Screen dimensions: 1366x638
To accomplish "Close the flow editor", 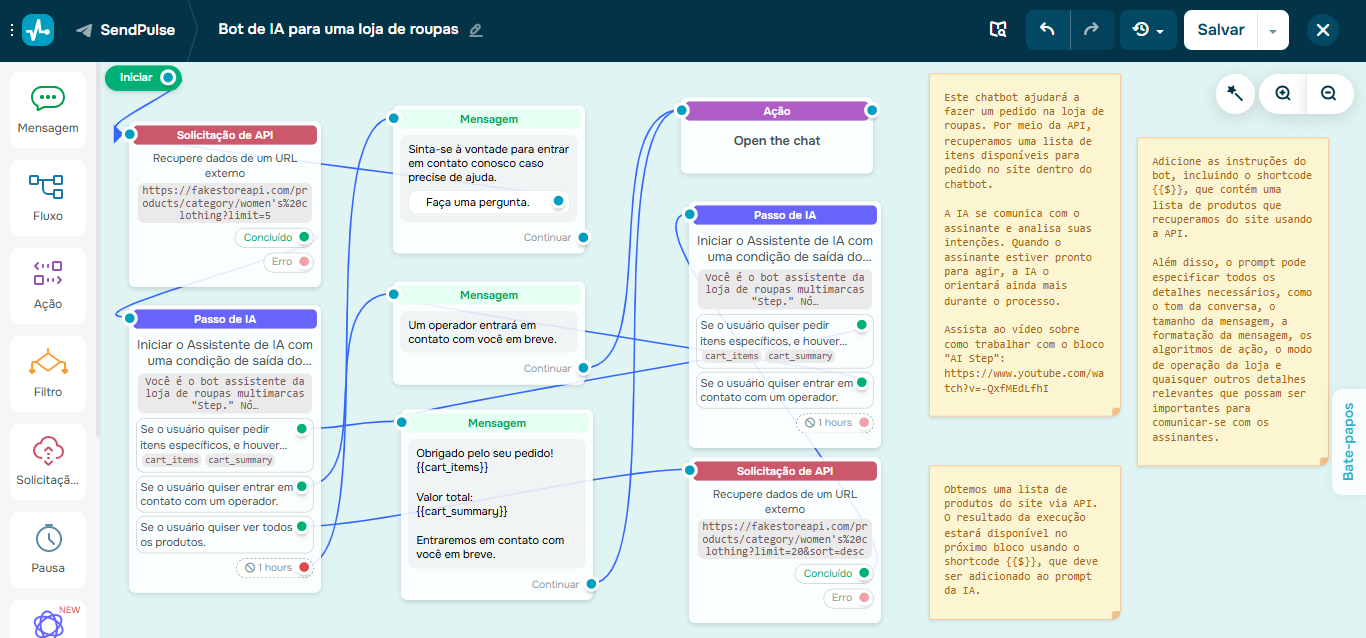I will tap(1323, 30).
